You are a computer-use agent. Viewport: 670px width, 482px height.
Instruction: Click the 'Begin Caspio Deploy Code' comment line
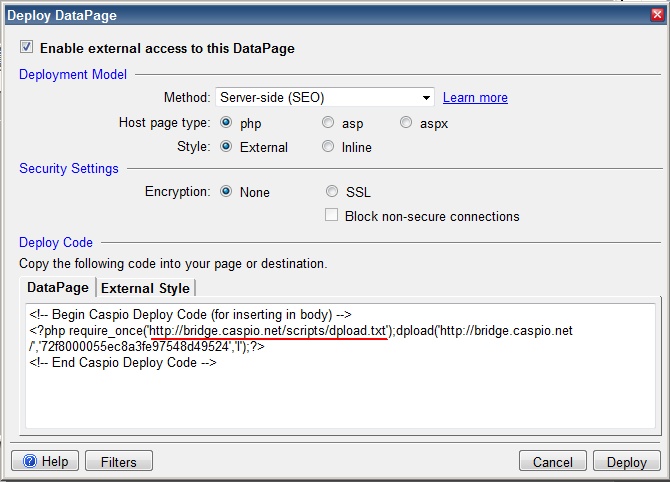(190, 314)
